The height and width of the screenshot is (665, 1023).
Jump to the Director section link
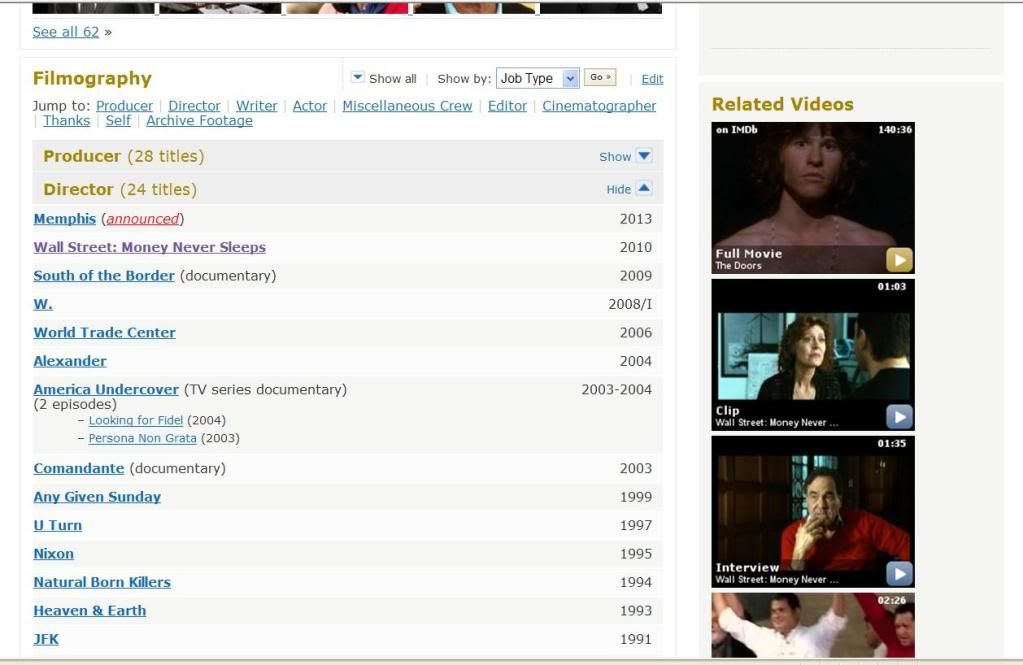(x=194, y=106)
